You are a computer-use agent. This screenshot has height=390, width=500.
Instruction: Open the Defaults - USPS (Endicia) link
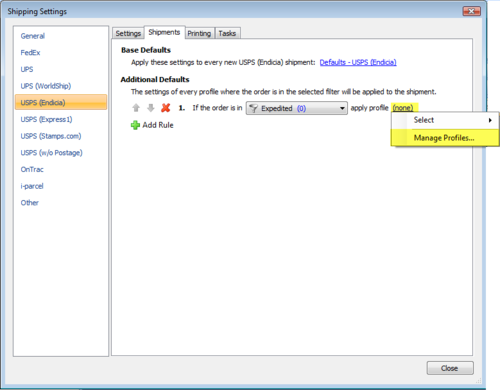click(358, 62)
